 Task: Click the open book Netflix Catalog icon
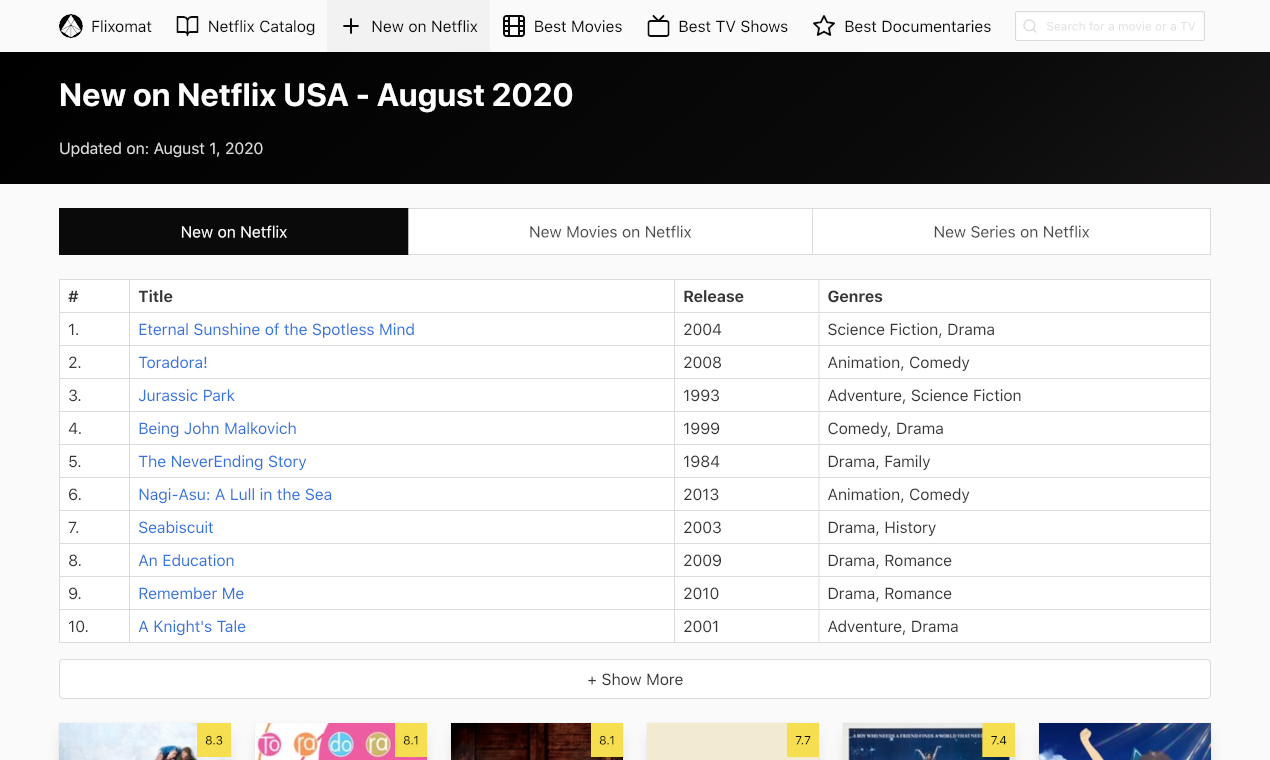pos(187,26)
